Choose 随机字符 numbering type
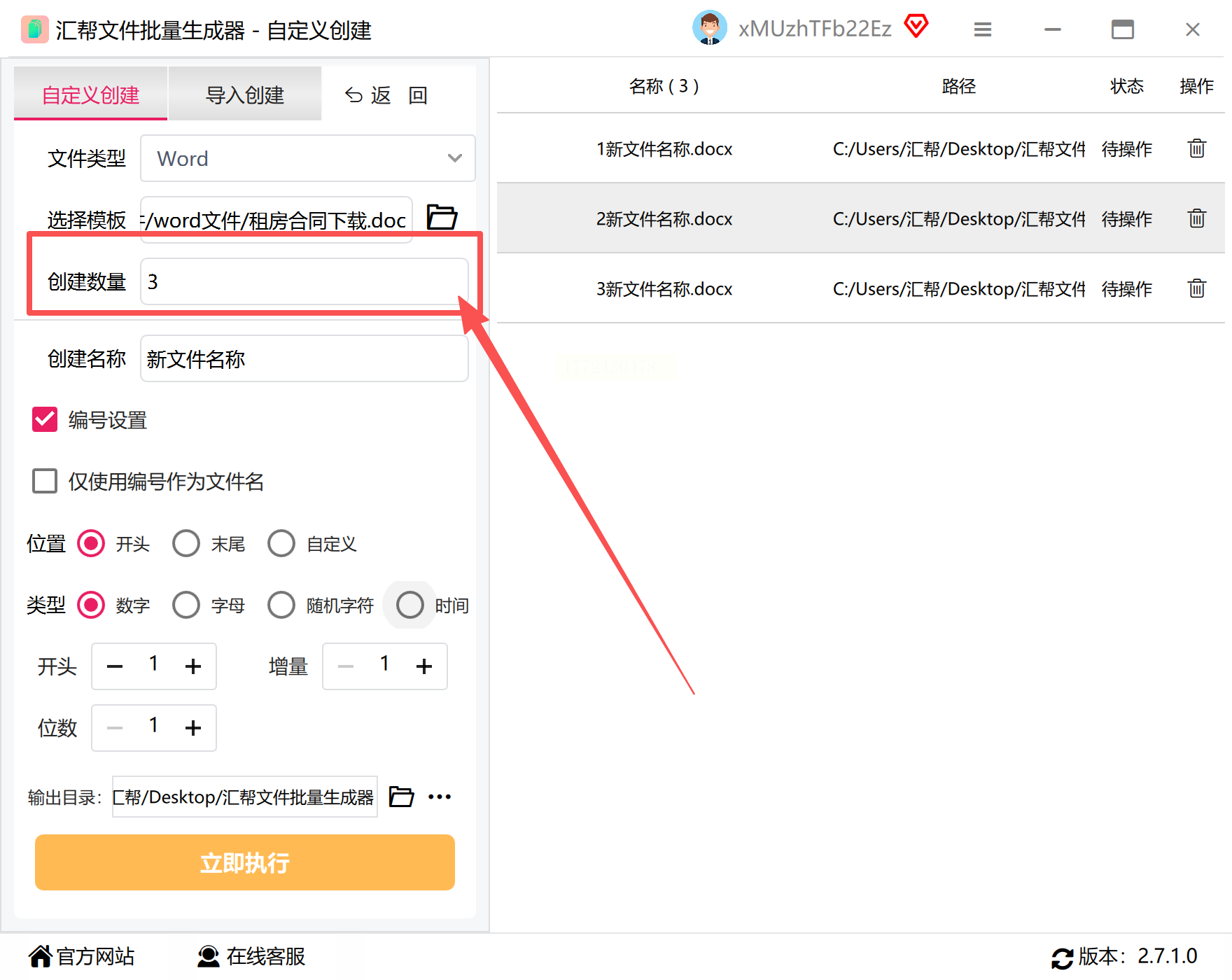The height and width of the screenshot is (980, 1232). coord(281,605)
